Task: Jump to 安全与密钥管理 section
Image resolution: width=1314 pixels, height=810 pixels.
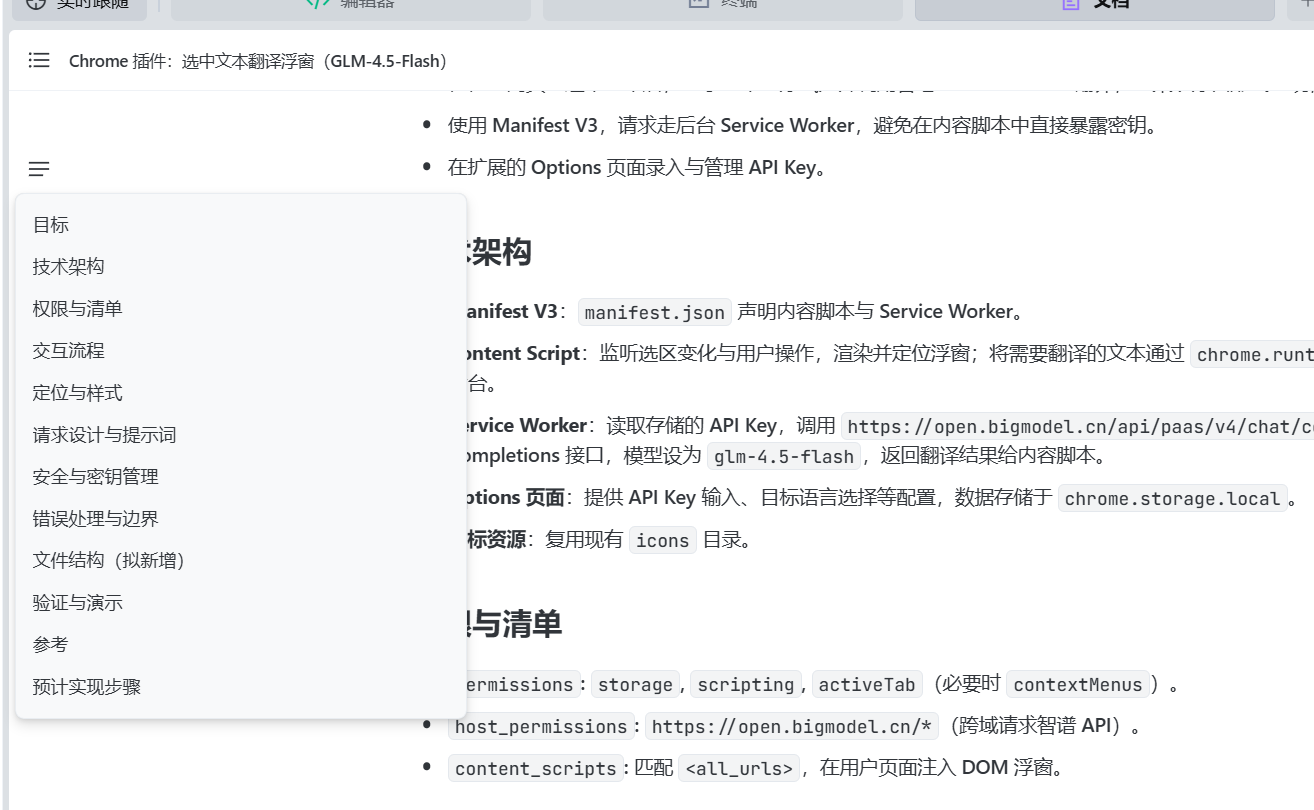Action: tap(95, 477)
